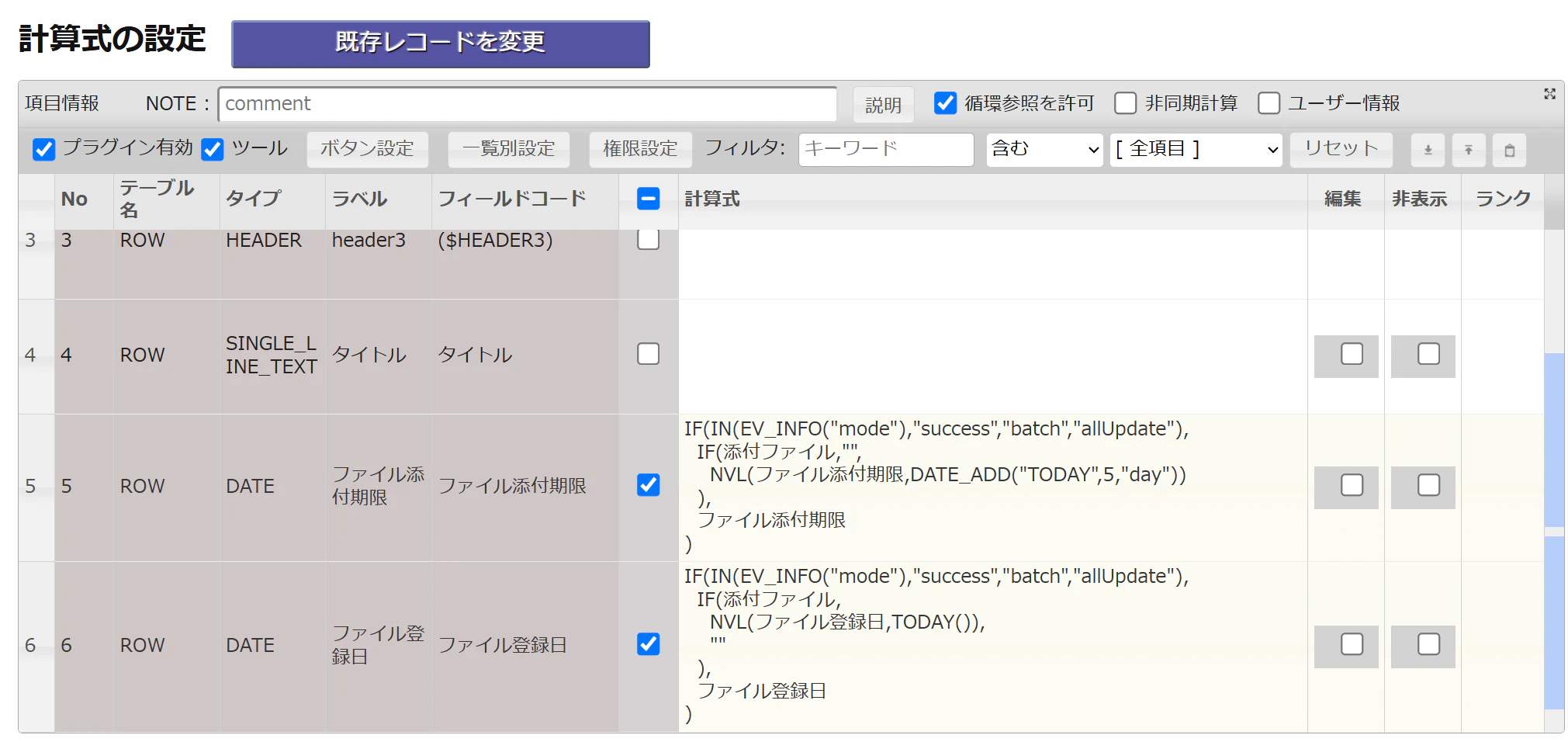Expand the panel with the fullscreen icon
1568x742 pixels.
(1549, 94)
